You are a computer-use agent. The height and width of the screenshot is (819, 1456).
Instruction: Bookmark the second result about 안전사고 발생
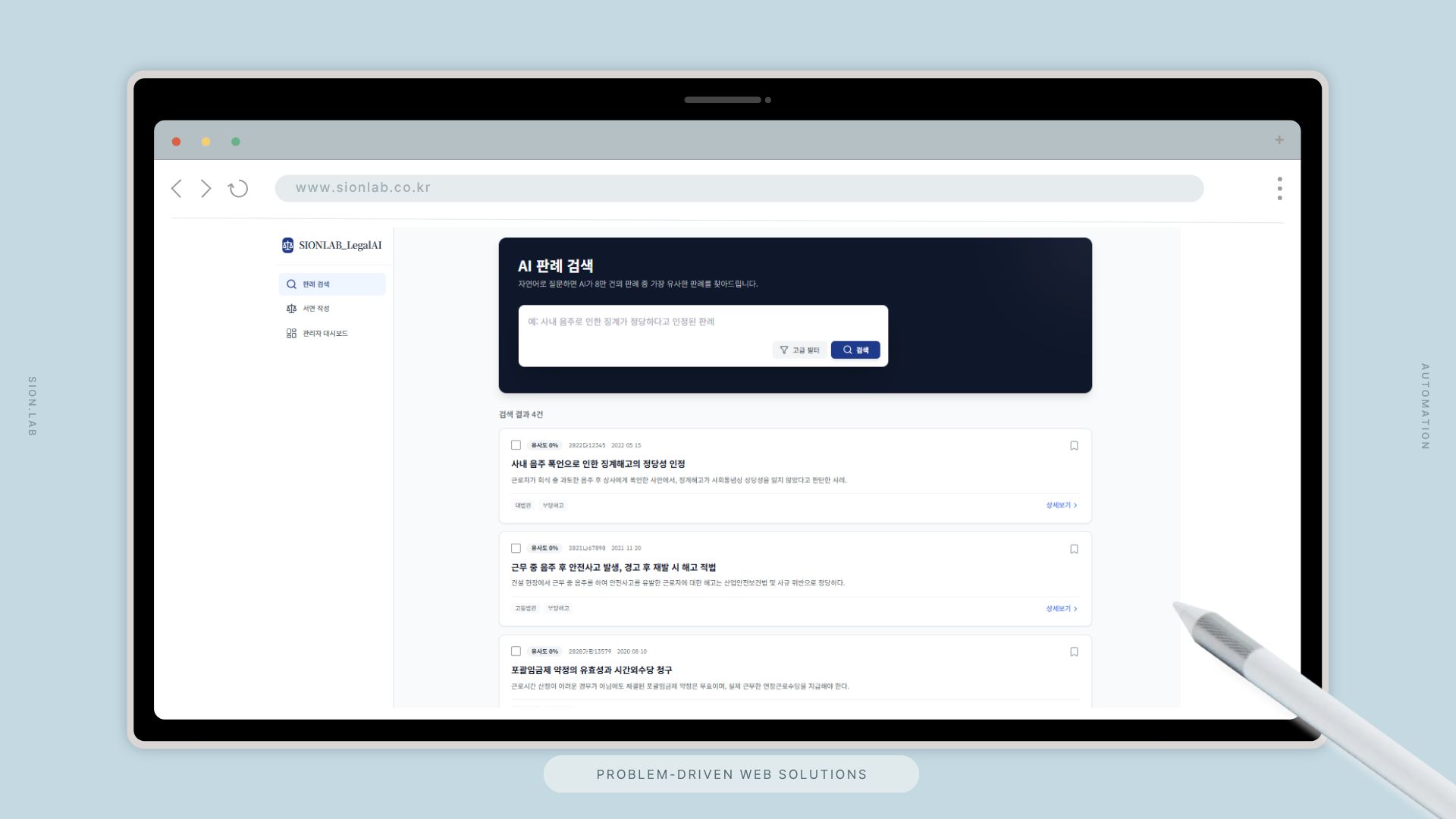click(1074, 549)
